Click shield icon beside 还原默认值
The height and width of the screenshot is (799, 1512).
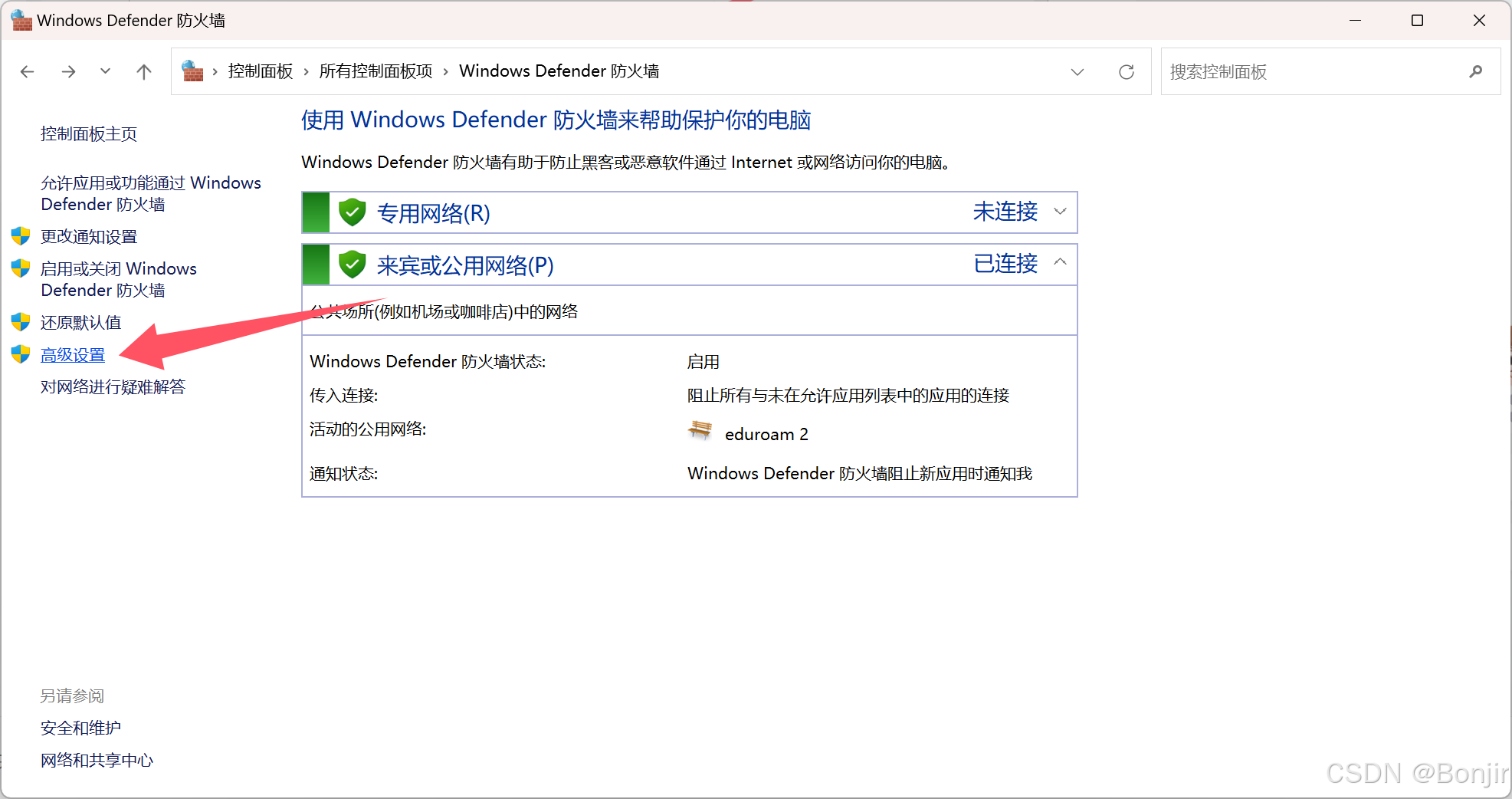pyautogui.click(x=21, y=322)
